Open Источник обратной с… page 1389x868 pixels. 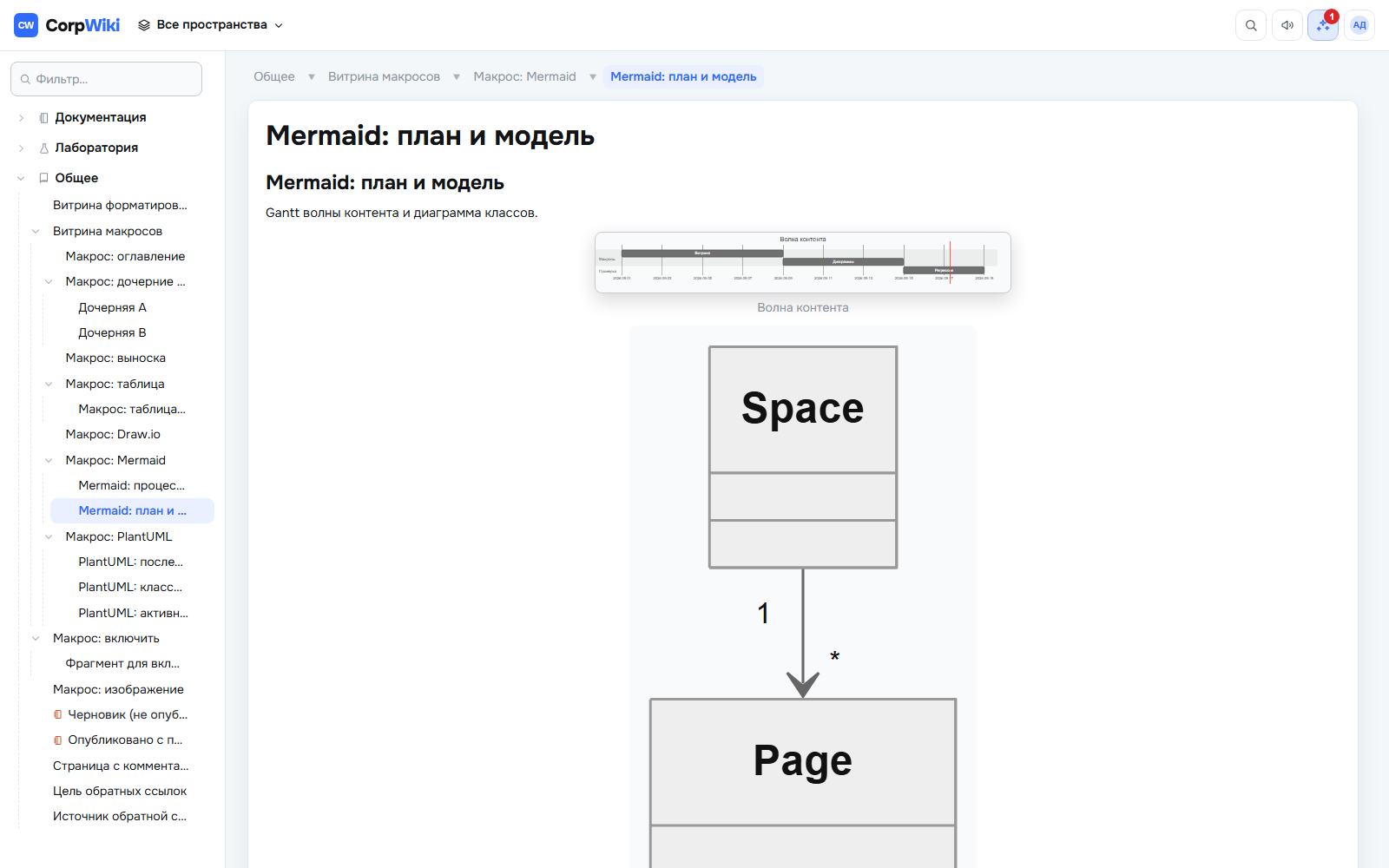coord(120,816)
